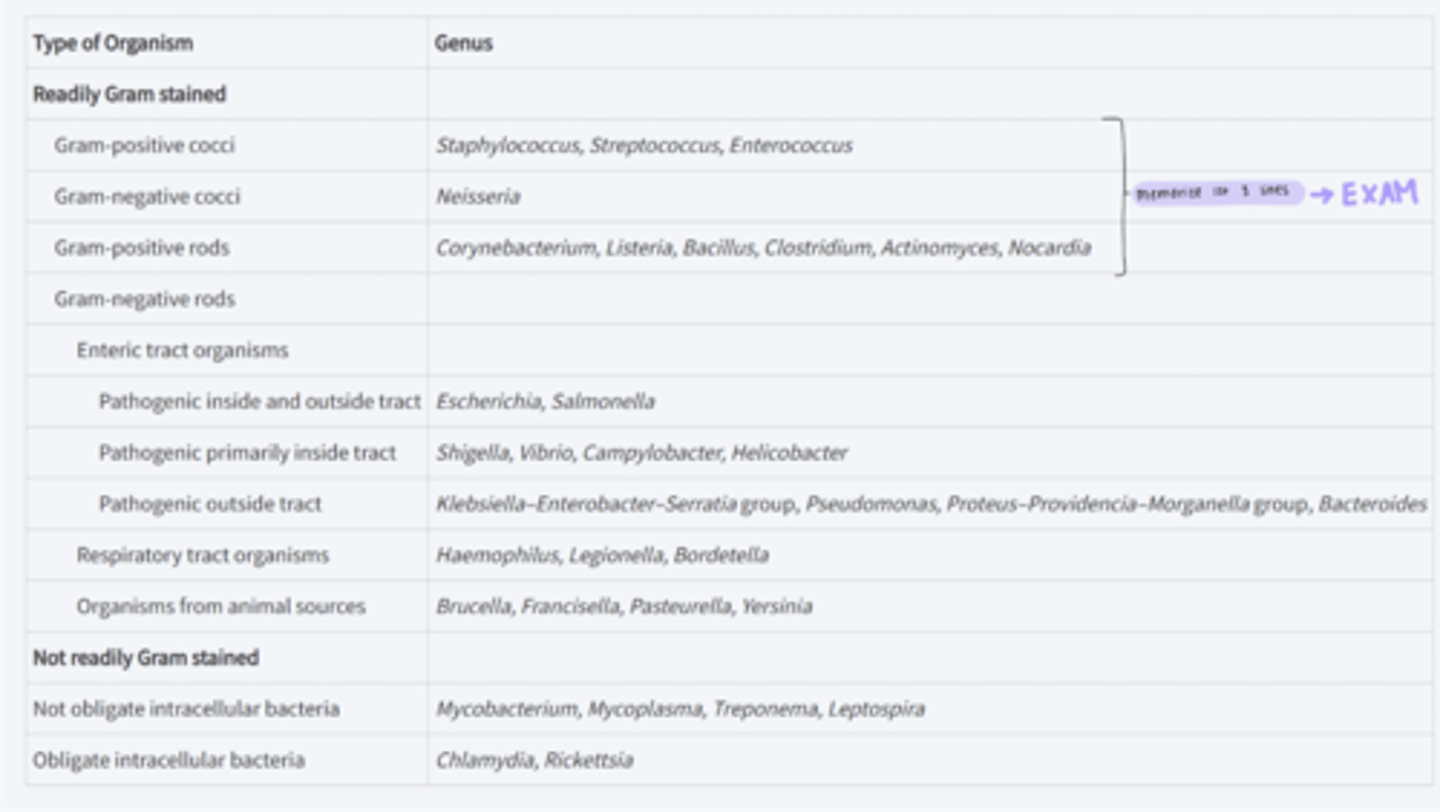
Task: Click the "Type of Organism" column header
Action: click(x=113, y=43)
